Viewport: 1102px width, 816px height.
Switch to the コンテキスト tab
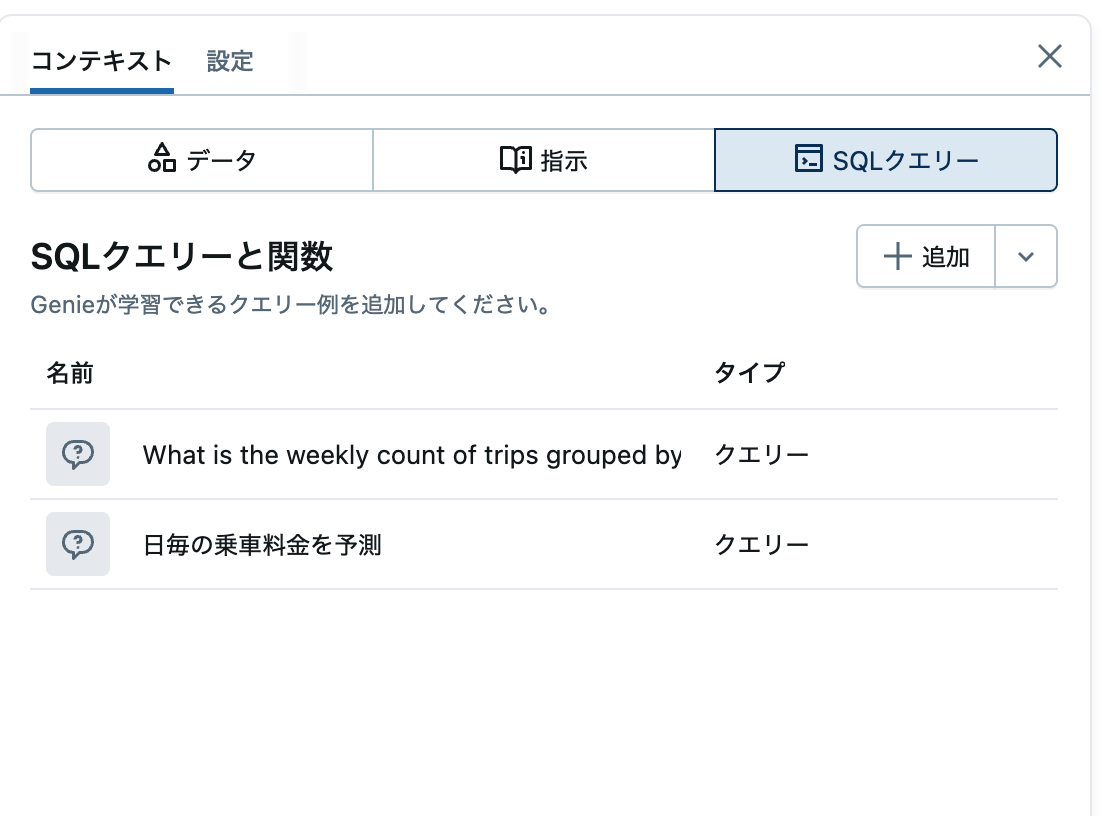[x=101, y=61]
